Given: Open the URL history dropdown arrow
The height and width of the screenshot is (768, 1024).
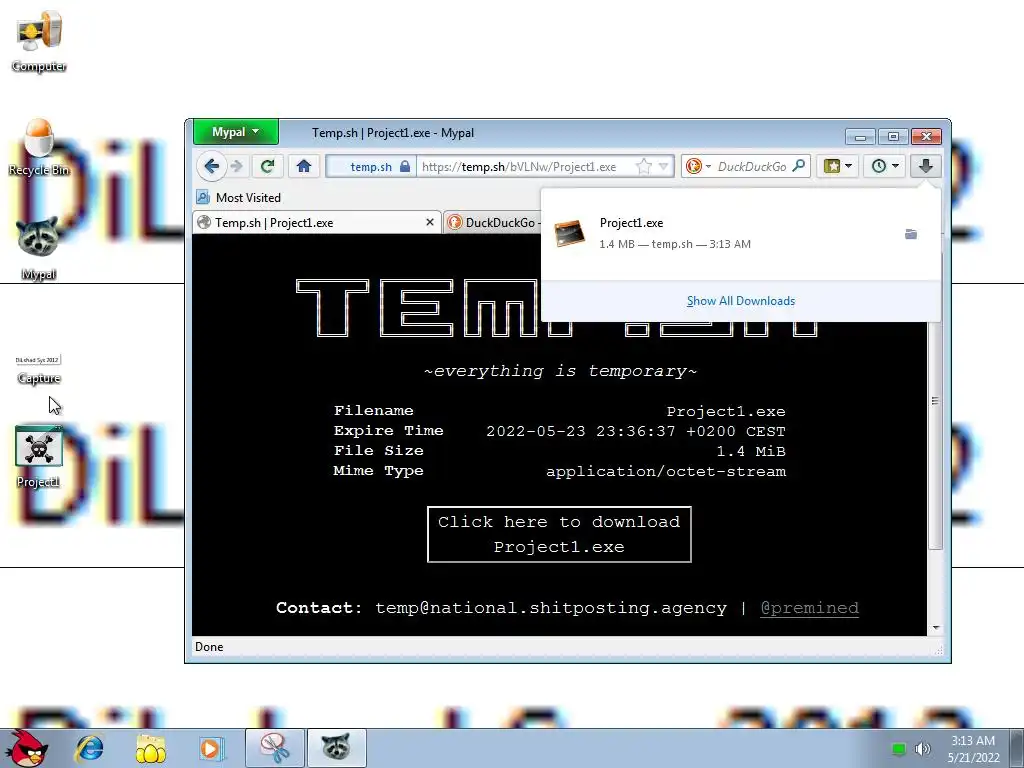Looking at the screenshot, I should pos(664,167).
